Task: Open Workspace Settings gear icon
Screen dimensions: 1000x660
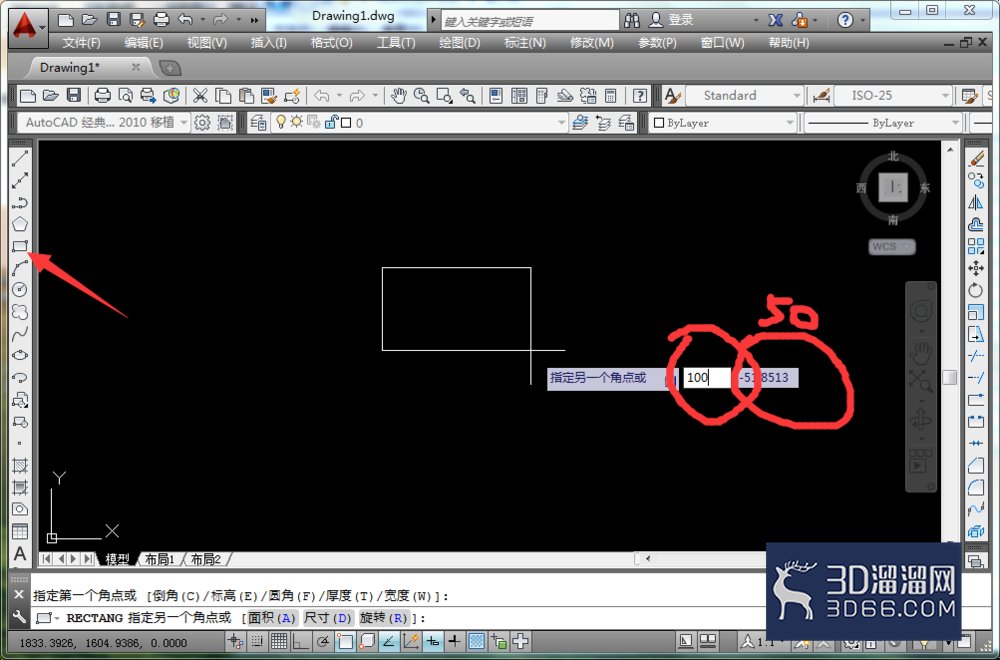Action: (x=202, y=122)
